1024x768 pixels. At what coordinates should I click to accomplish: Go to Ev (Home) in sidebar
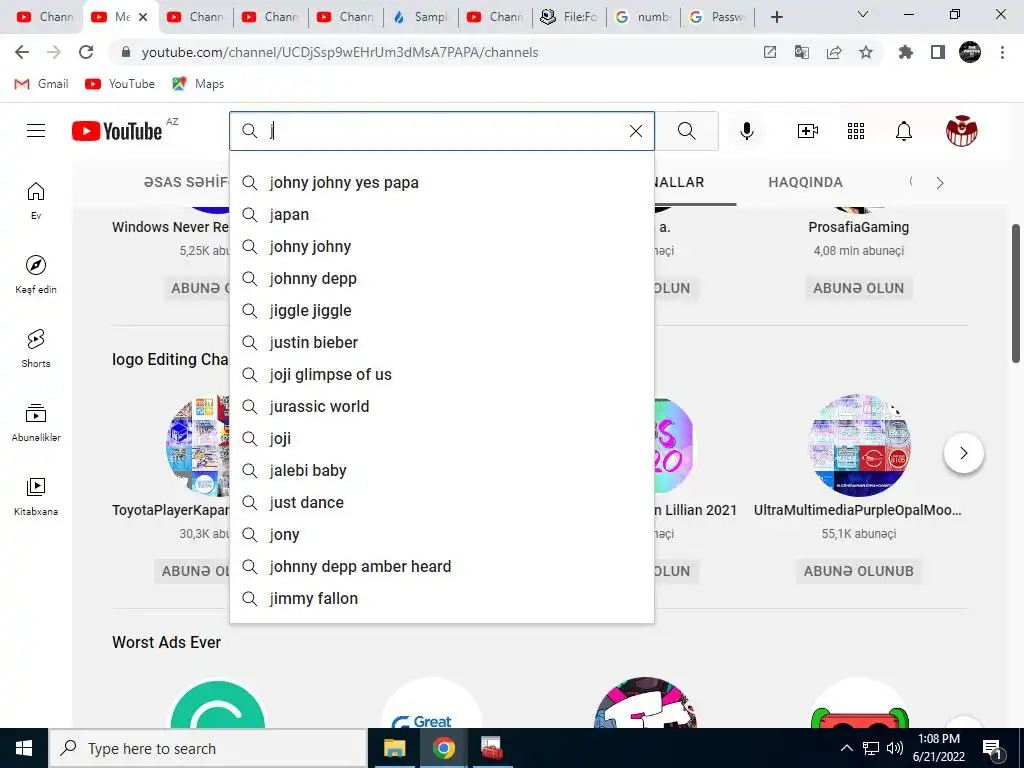coord(36,200)
